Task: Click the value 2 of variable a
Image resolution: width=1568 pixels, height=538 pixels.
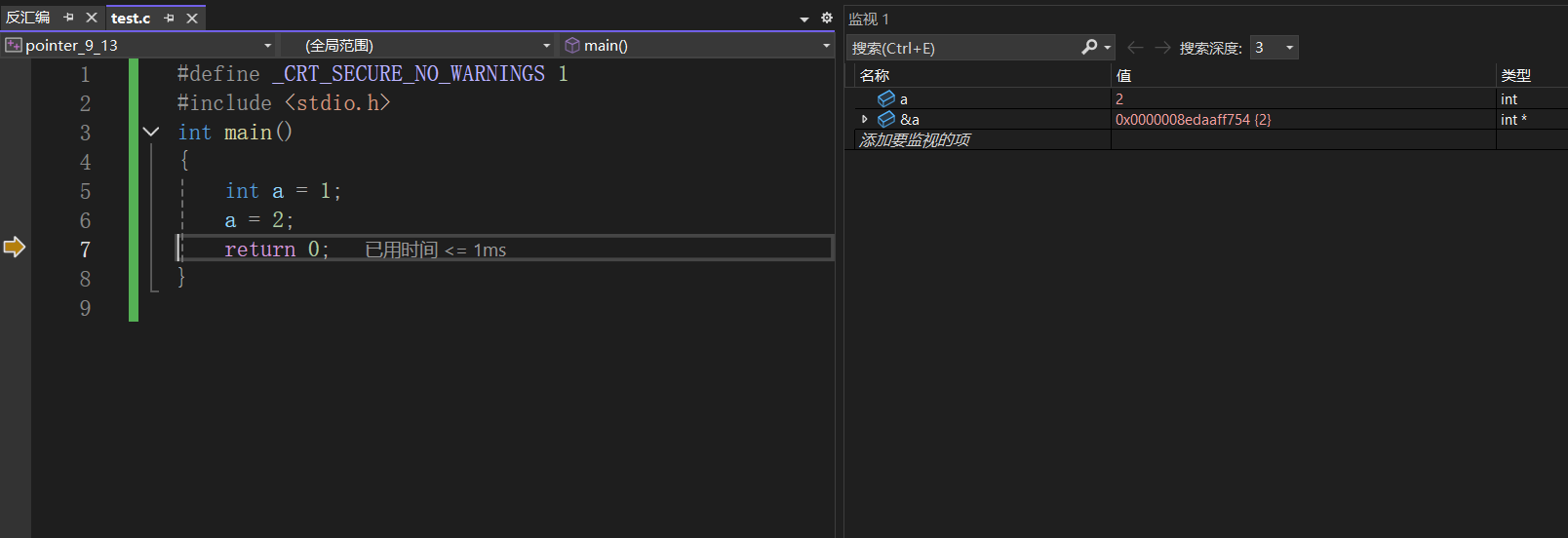Action: coord(1119,98)
